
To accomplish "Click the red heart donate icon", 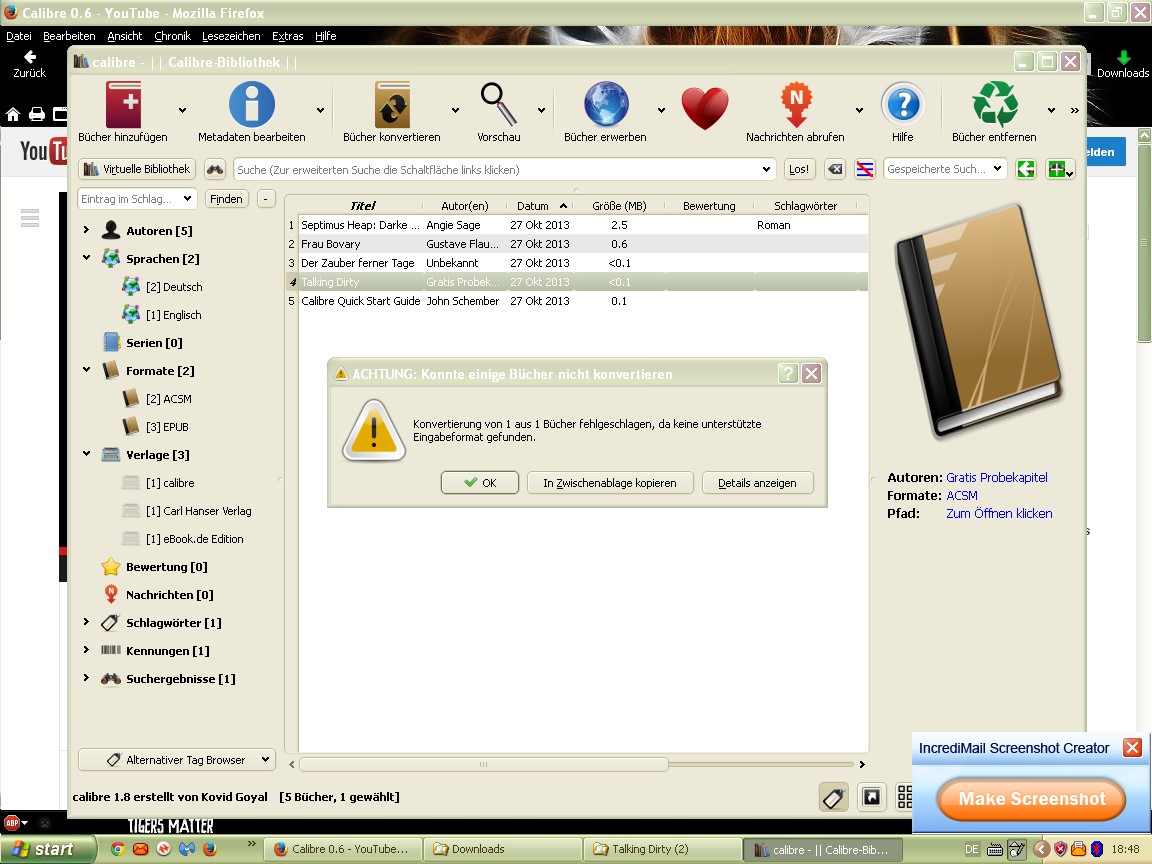I will (x=705, y=109).
